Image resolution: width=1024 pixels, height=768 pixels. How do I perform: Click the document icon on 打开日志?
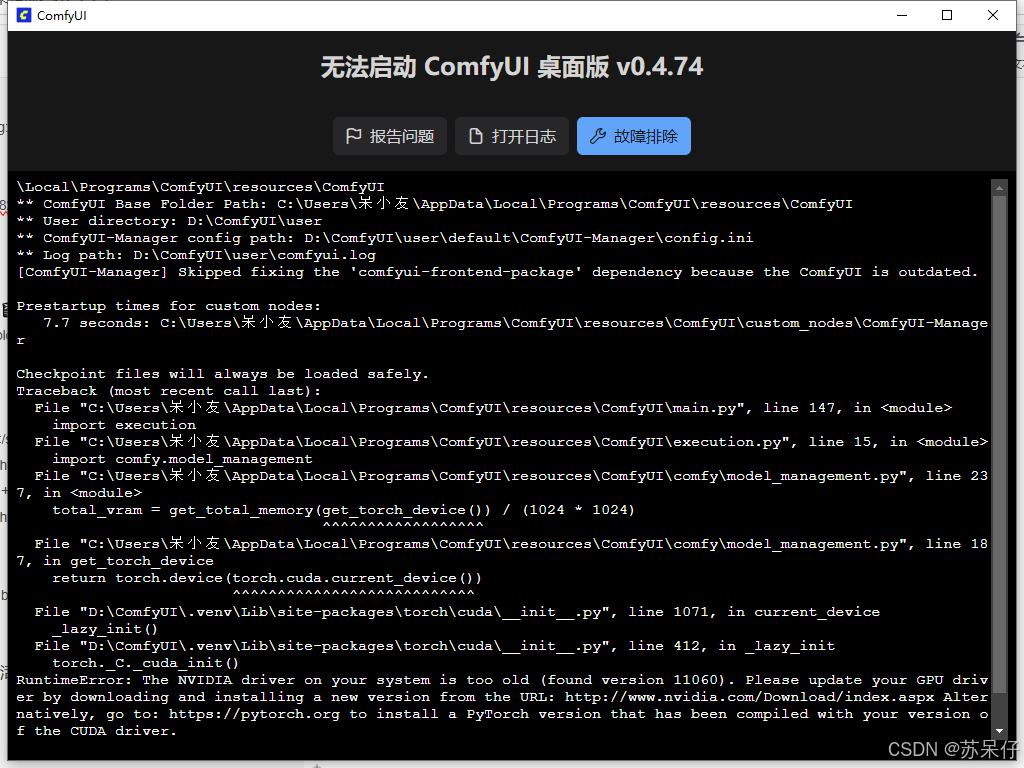coord(475,136)
